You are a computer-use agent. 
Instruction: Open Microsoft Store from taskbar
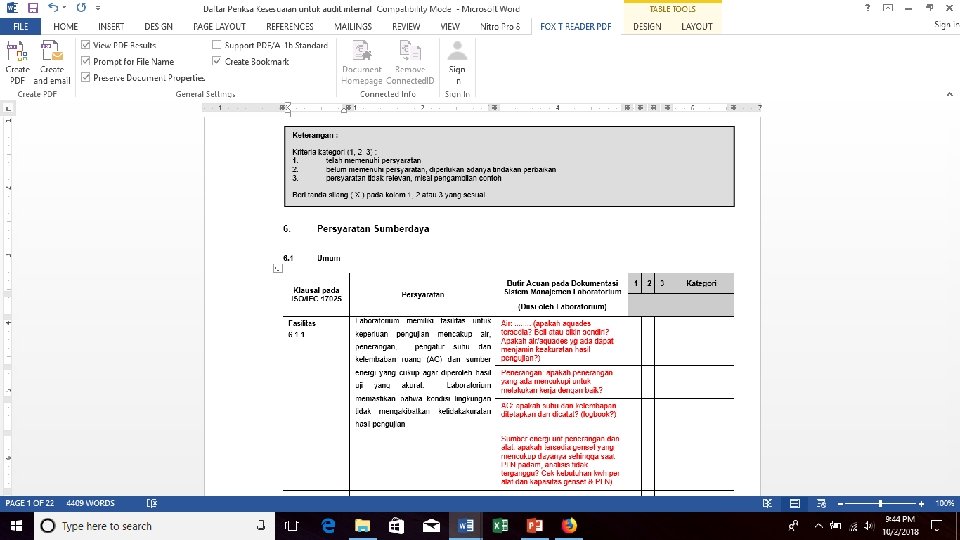pyautogui.click(x=397, y=526)
